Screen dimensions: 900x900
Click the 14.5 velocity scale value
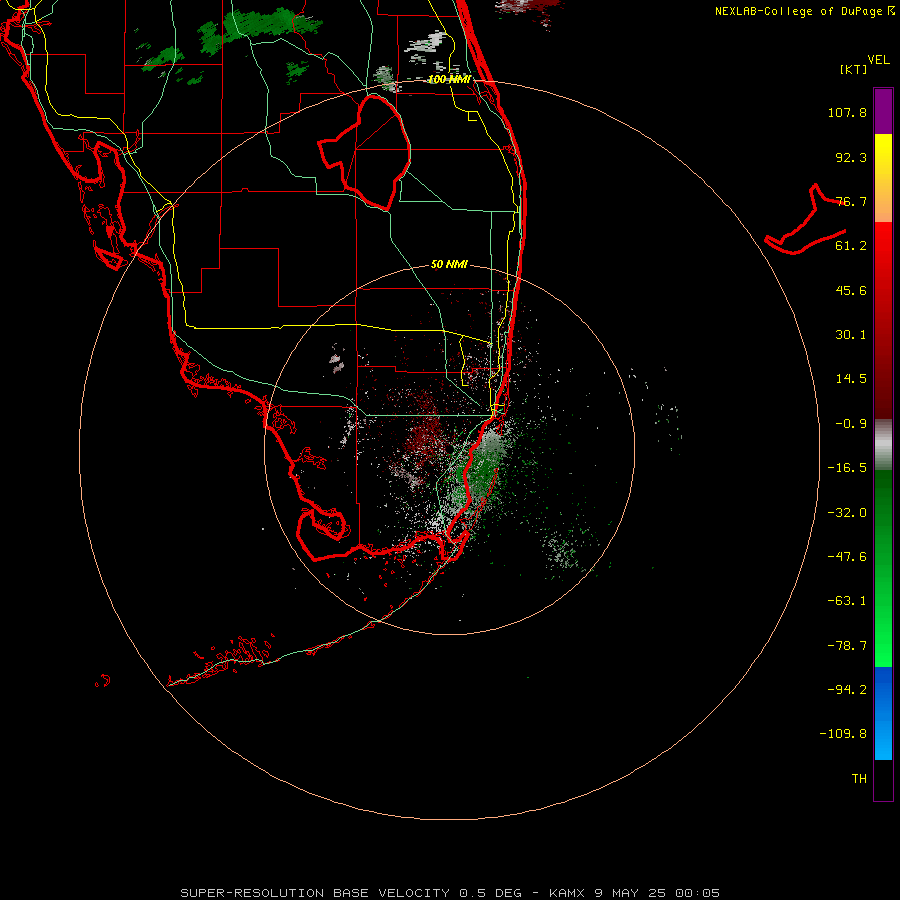(x=851, y=379)
